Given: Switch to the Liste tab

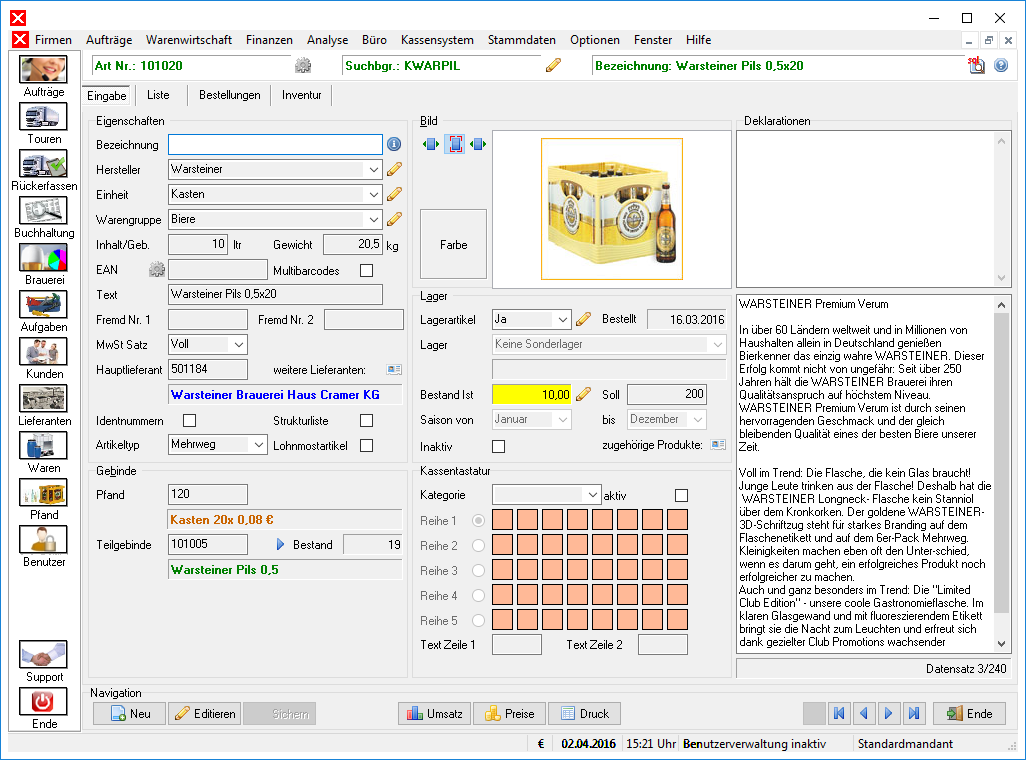Looking at the screenshot, I should tap(158, 95).
